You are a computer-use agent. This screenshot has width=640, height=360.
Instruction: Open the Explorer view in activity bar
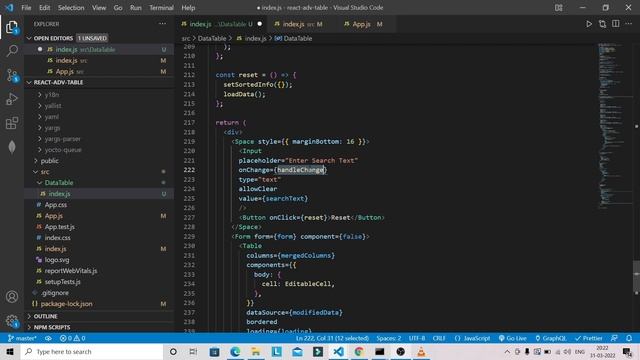click(12, 27)
